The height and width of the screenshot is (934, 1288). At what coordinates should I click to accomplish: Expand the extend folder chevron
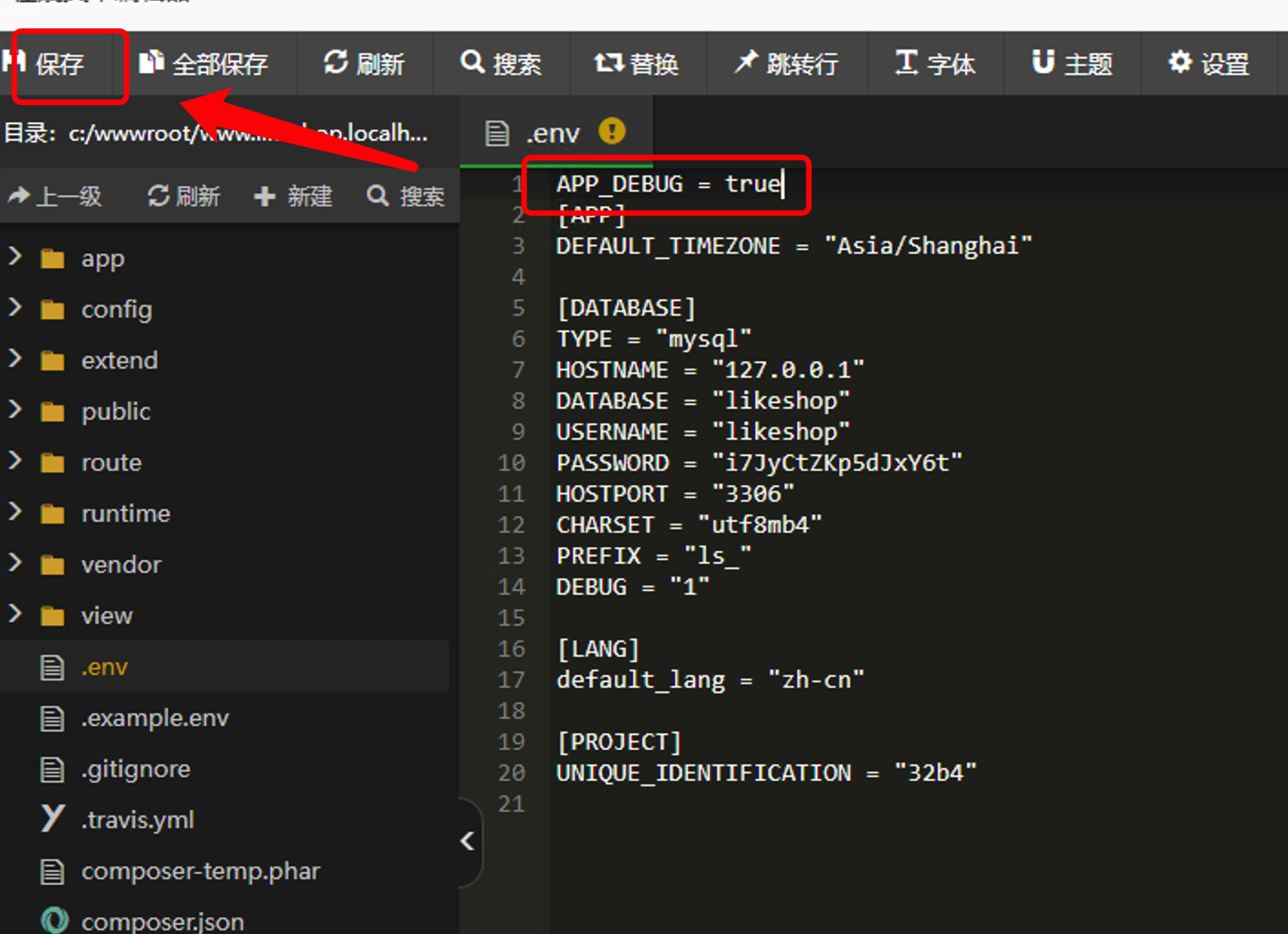pyautogui.click(x=15, y=359)
